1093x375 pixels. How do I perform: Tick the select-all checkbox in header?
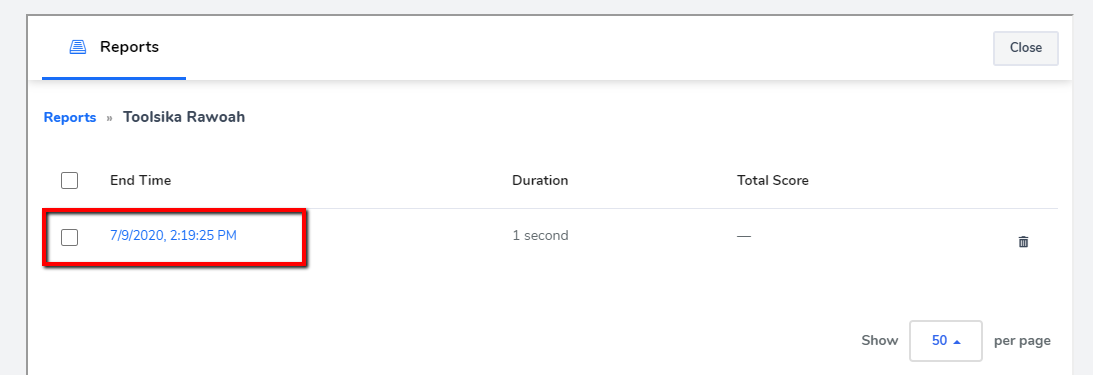(x=69, y=181)
